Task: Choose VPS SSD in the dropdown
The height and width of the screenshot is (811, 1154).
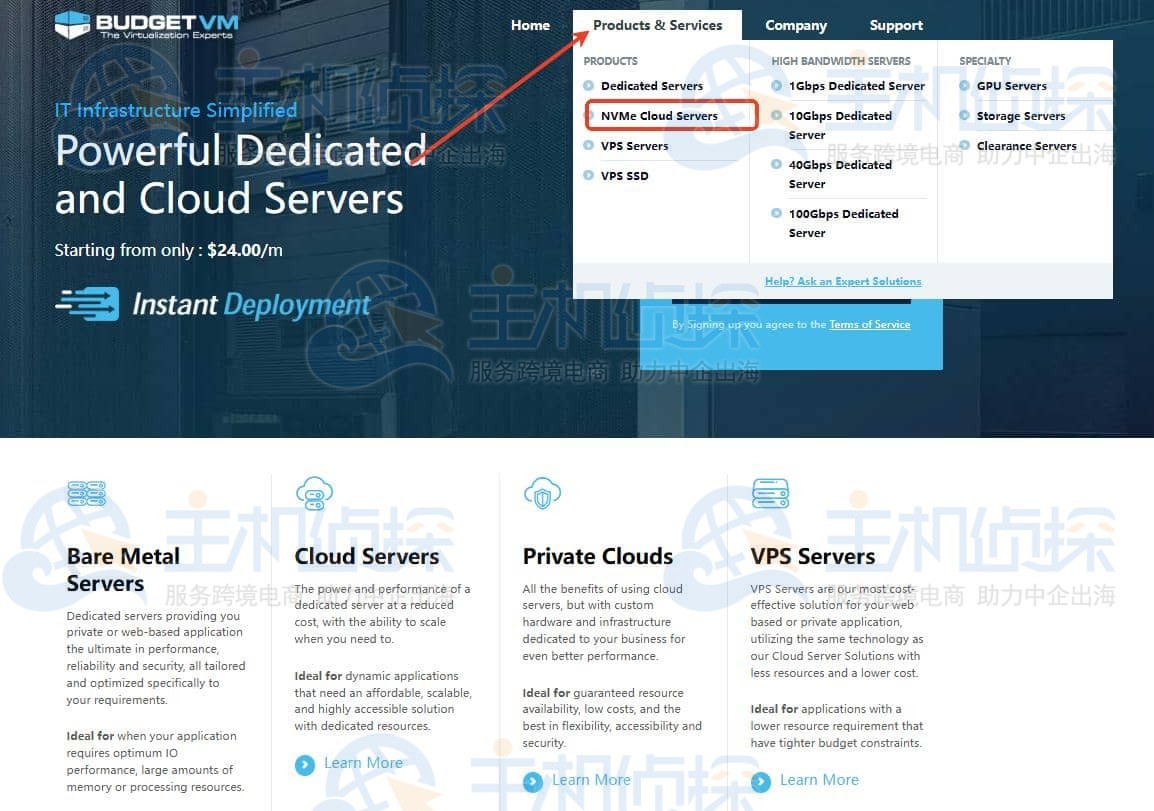Action: (624, 176)
